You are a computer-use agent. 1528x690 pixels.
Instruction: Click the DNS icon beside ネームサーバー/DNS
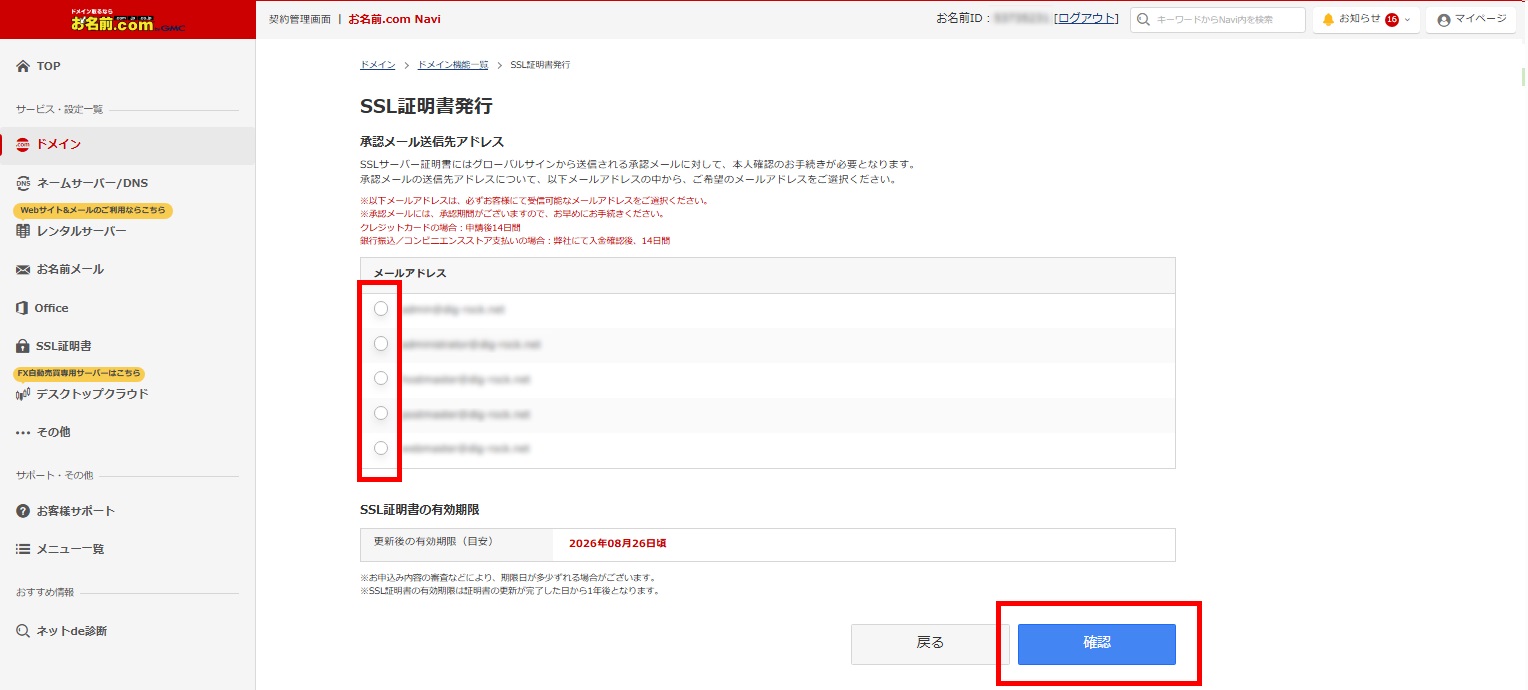pyautogui.click(x=23, y=183)
